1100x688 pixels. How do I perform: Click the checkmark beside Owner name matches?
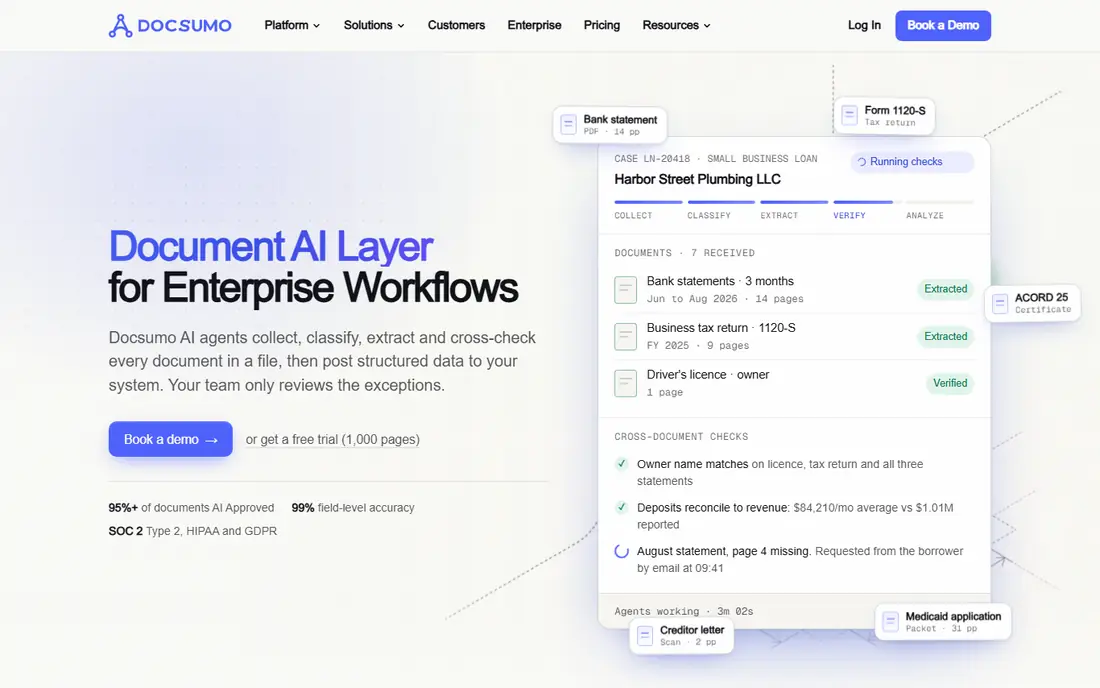(x=622, y=464)
